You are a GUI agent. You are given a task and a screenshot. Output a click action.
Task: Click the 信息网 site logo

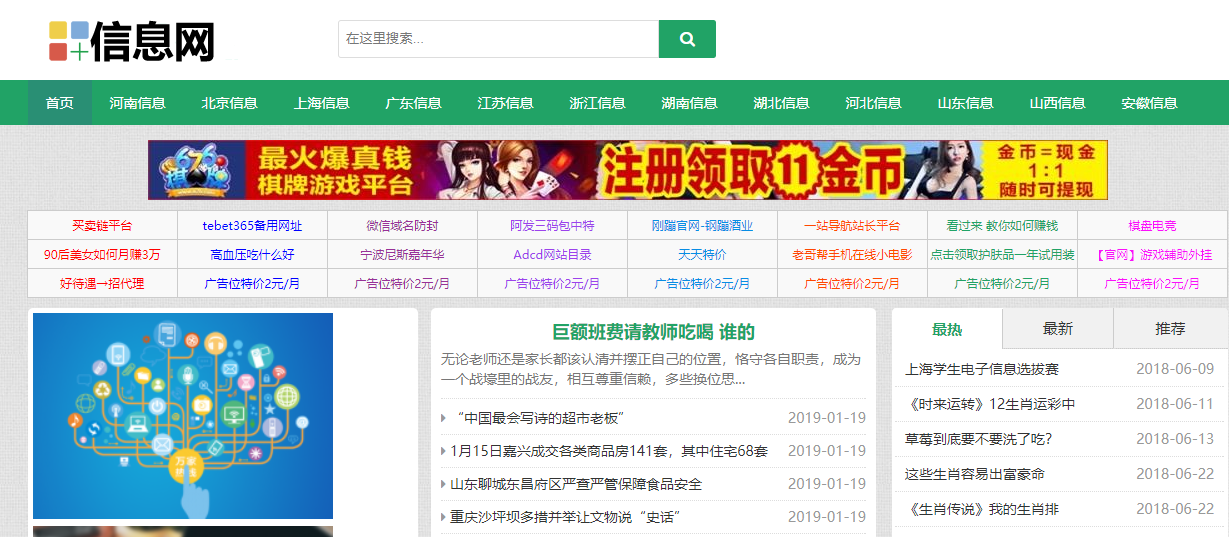[132, 42]
